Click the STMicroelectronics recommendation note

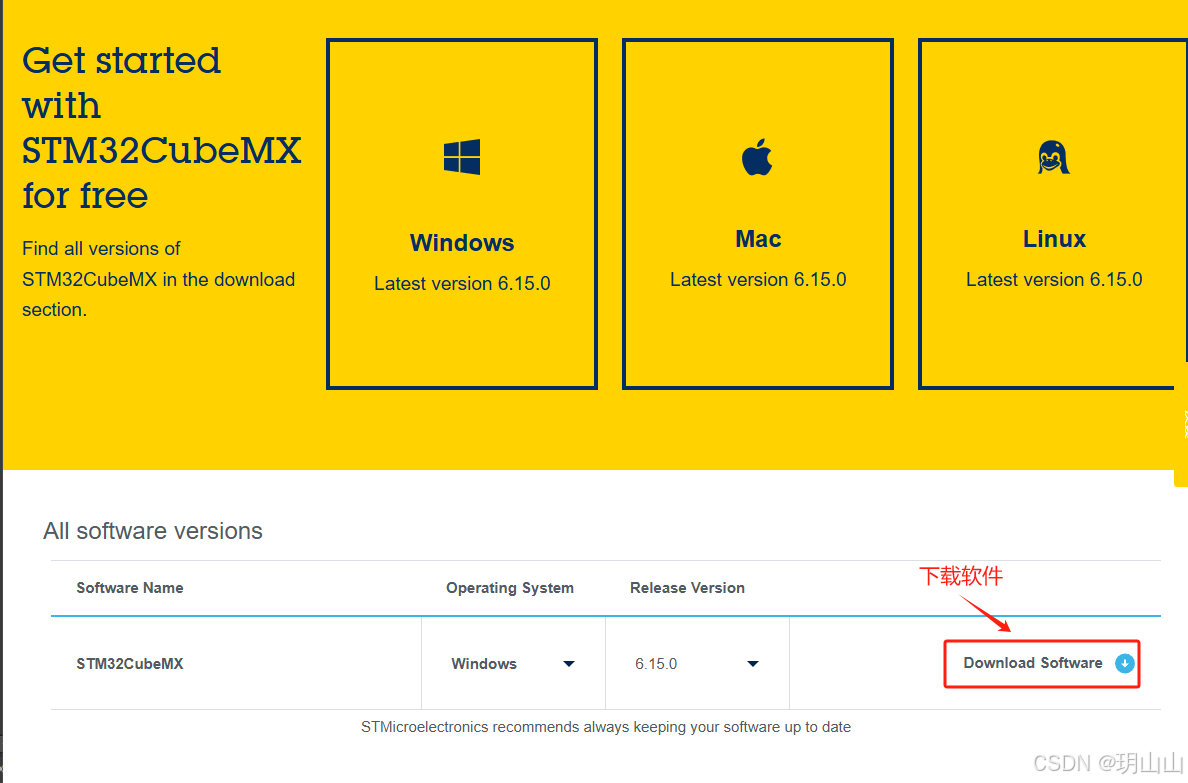(x=605, y=727)
